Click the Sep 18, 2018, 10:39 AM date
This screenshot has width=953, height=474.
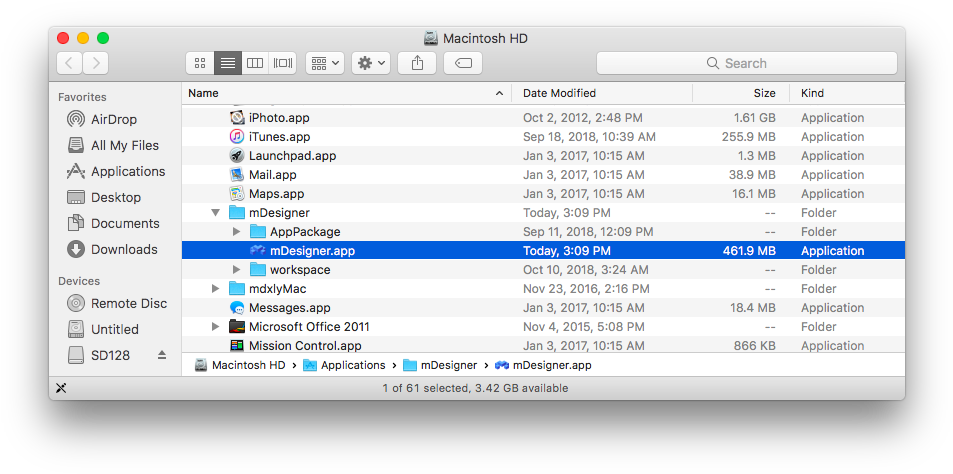[x=590, y=137]
